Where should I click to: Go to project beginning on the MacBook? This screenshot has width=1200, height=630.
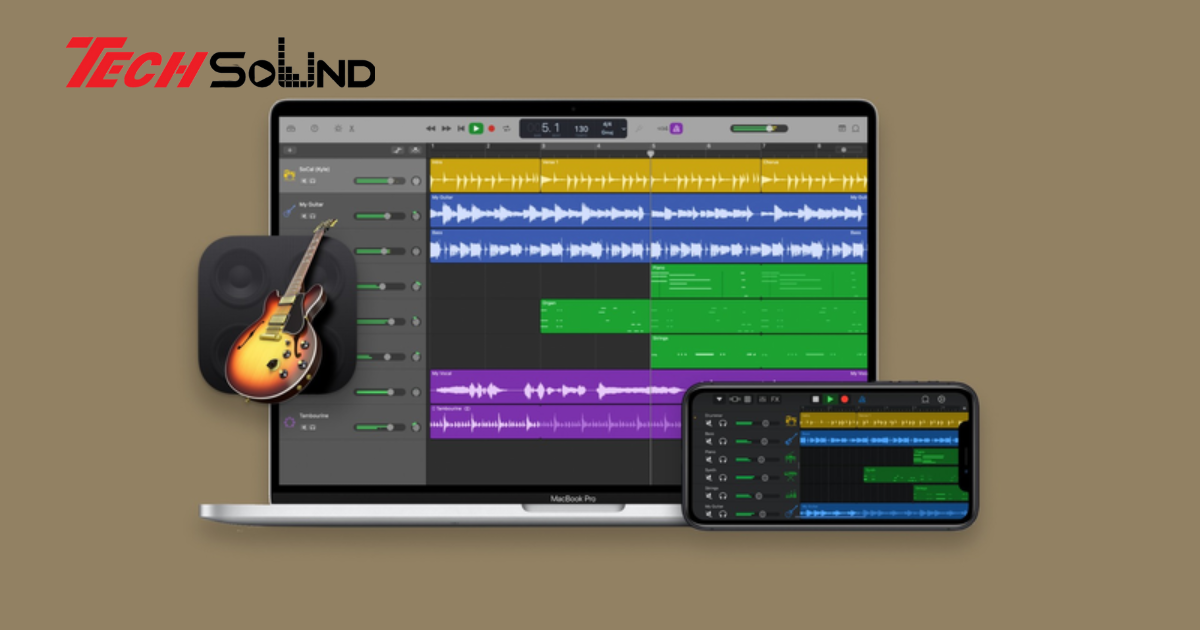tap(461, 129)
